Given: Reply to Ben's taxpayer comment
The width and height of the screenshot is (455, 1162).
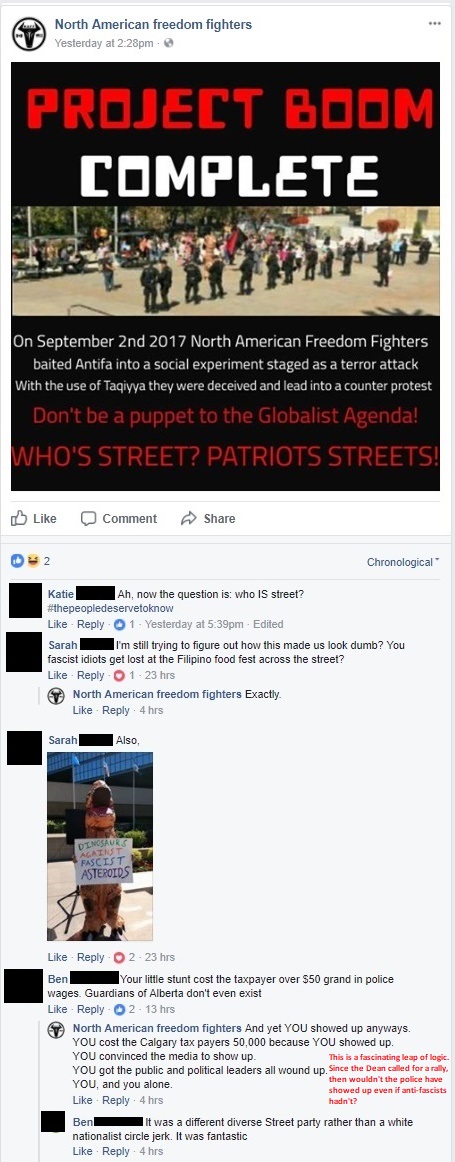Looking at the screenshot, I should click(90, 1009).
